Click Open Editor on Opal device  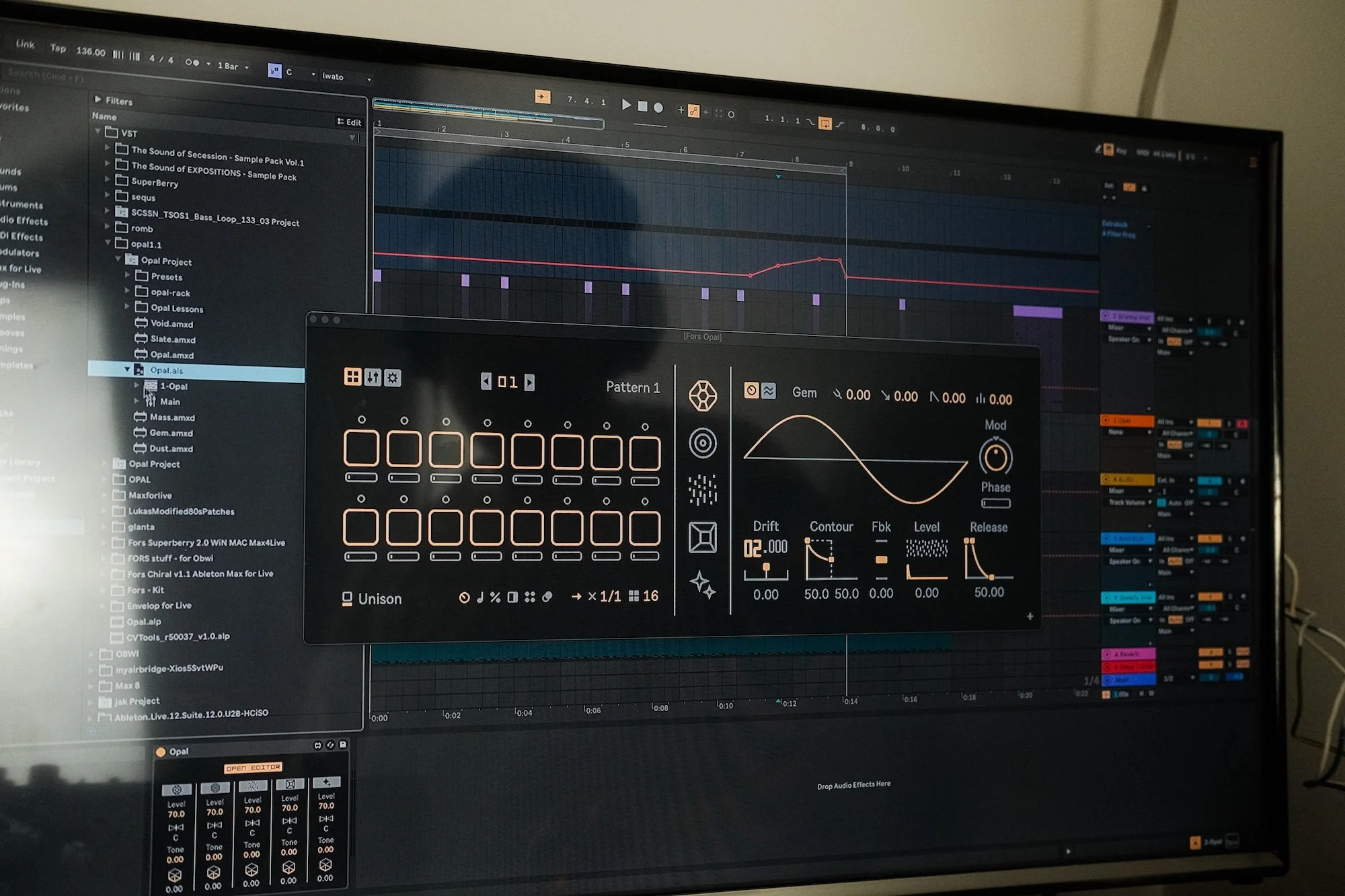[x=253, y=768]
